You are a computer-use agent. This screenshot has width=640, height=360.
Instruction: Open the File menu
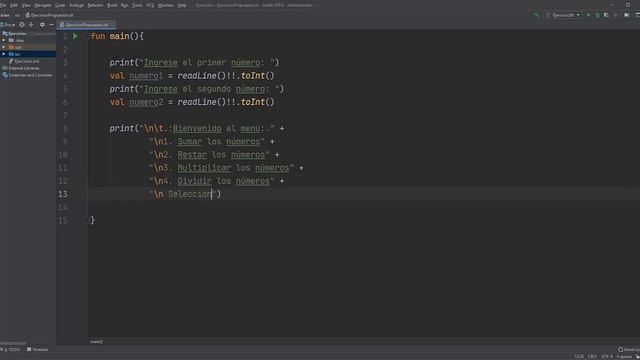pos(3,5)
